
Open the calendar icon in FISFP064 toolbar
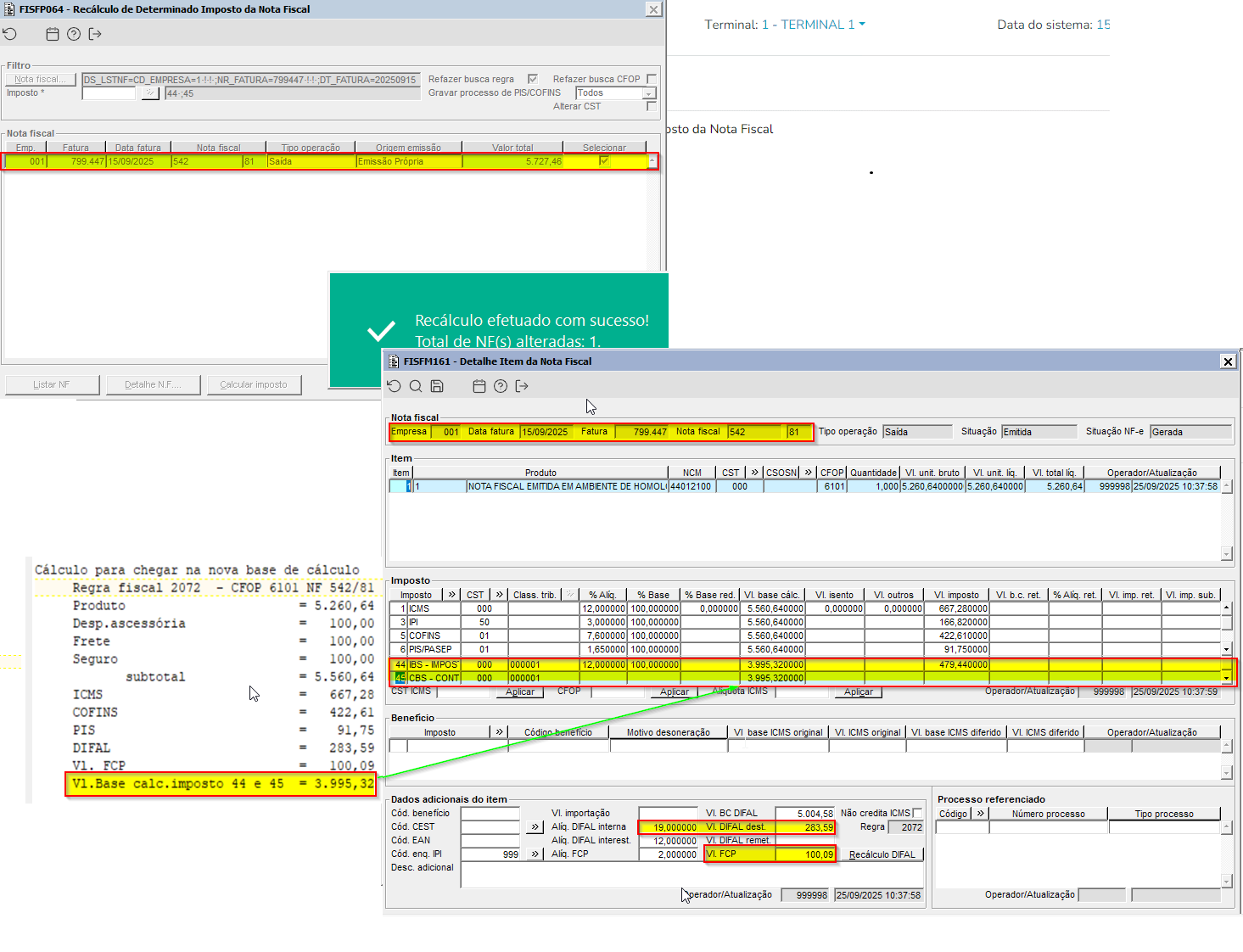[53, 34]
